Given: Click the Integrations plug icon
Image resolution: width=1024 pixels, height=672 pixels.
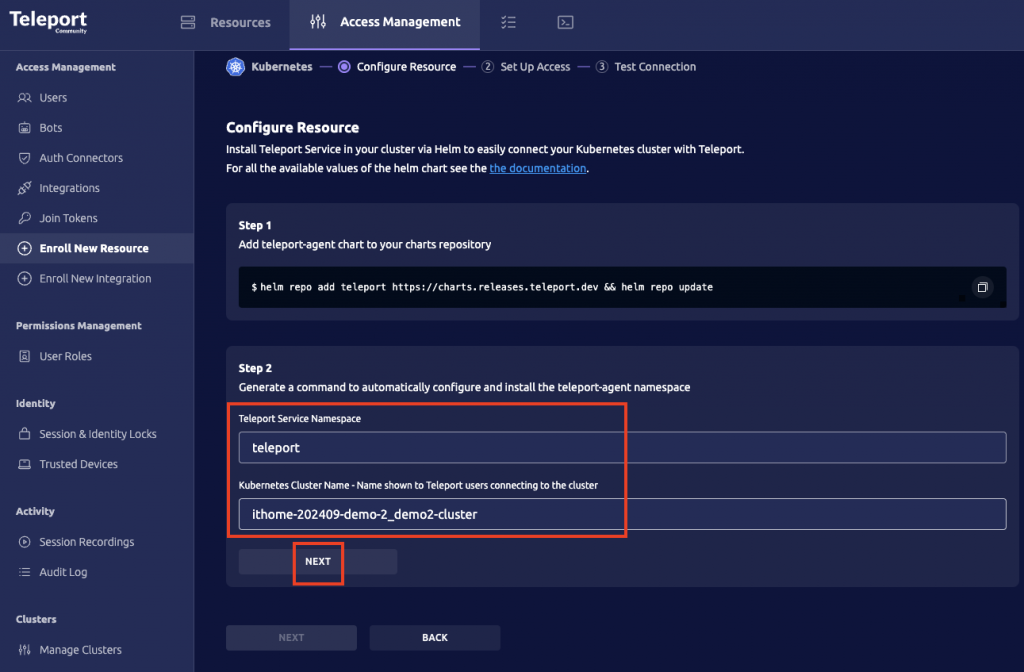Looking at the screenshot, I should tap(24, 188).
